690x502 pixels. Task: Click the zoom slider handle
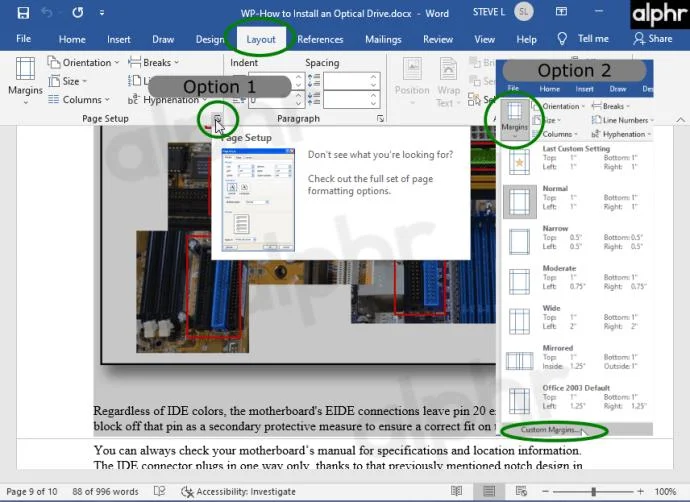(593, 491)
